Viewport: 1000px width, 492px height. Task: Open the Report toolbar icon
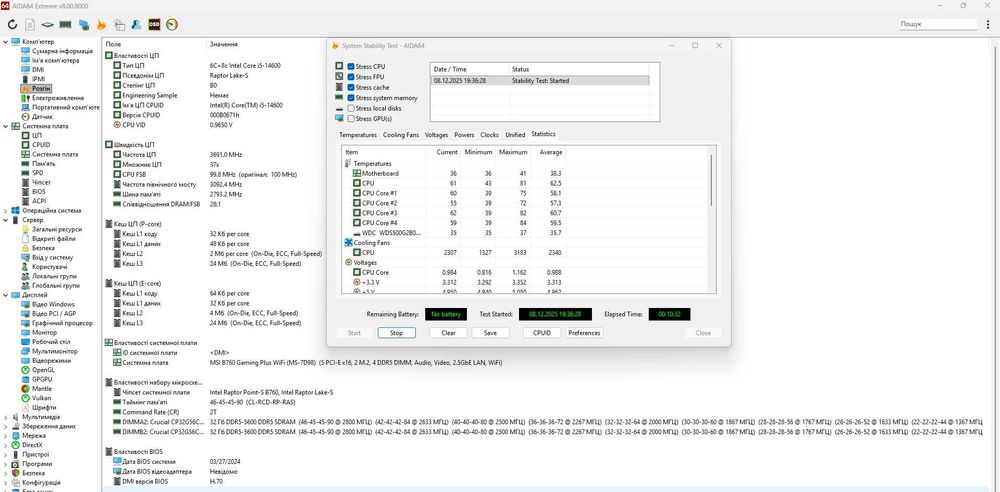[x=30, y=25]
